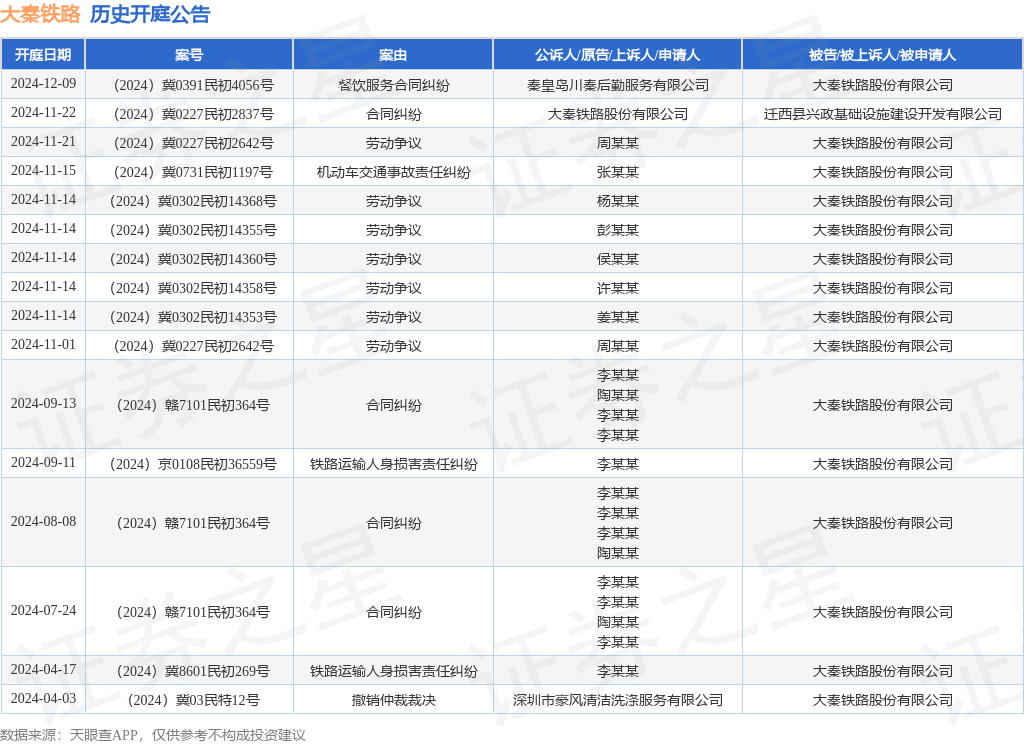Select the 案号 column header
Image resolution: width=1024 pixels, height=744 pixels.
click(189, 55)
